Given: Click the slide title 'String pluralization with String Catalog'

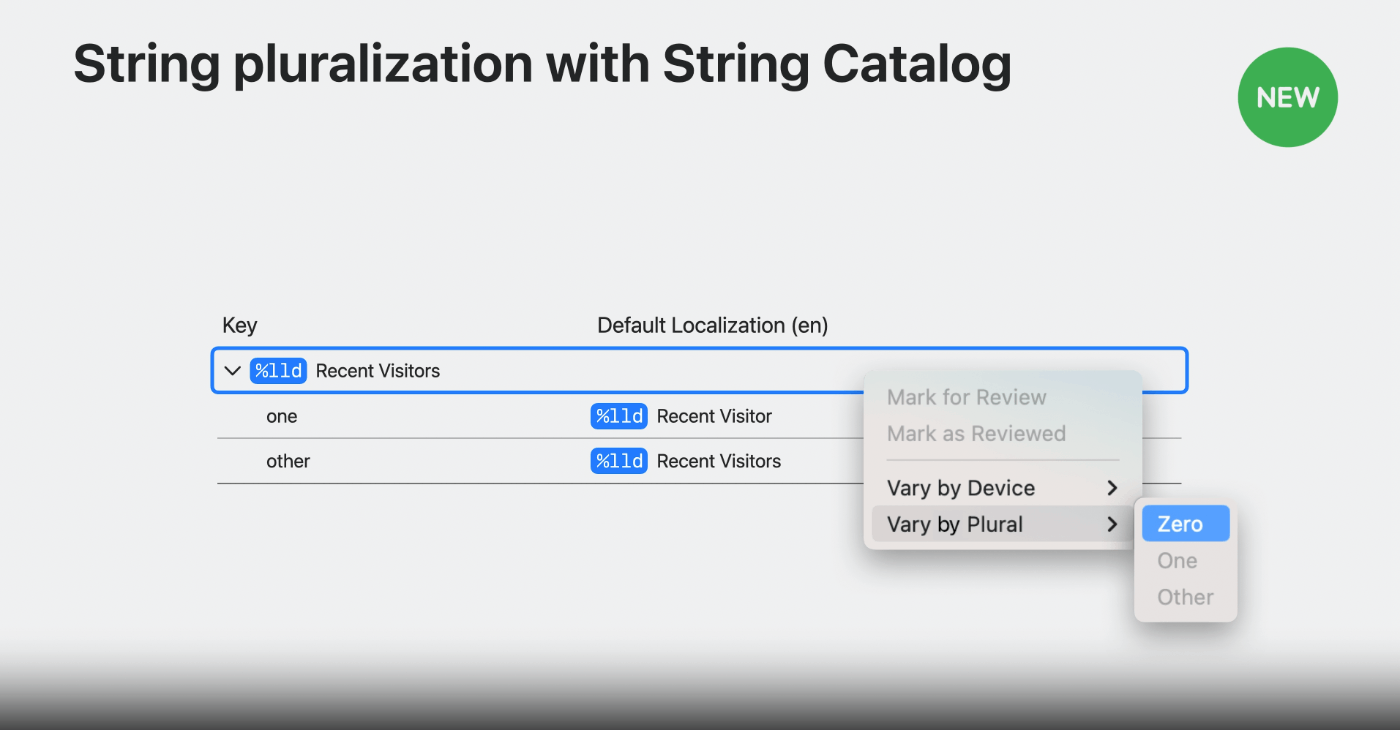Looking at the screenshot, I should tap(542, 64).
